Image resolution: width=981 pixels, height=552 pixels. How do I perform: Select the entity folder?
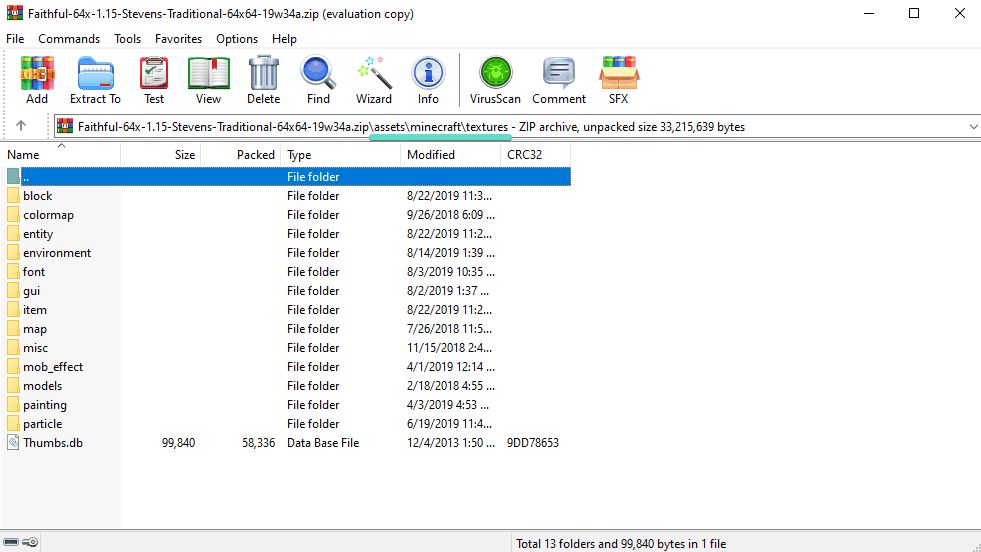click(38, 234)
